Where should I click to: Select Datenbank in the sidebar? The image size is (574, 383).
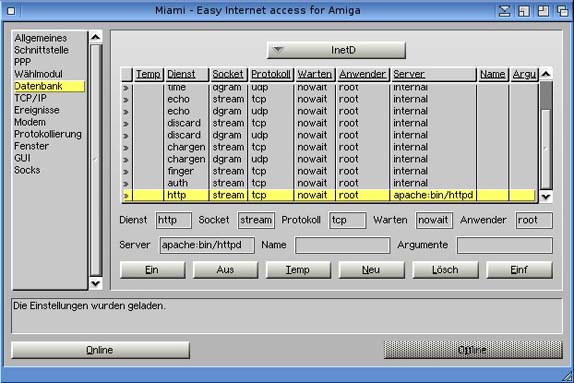pos(49,86)
